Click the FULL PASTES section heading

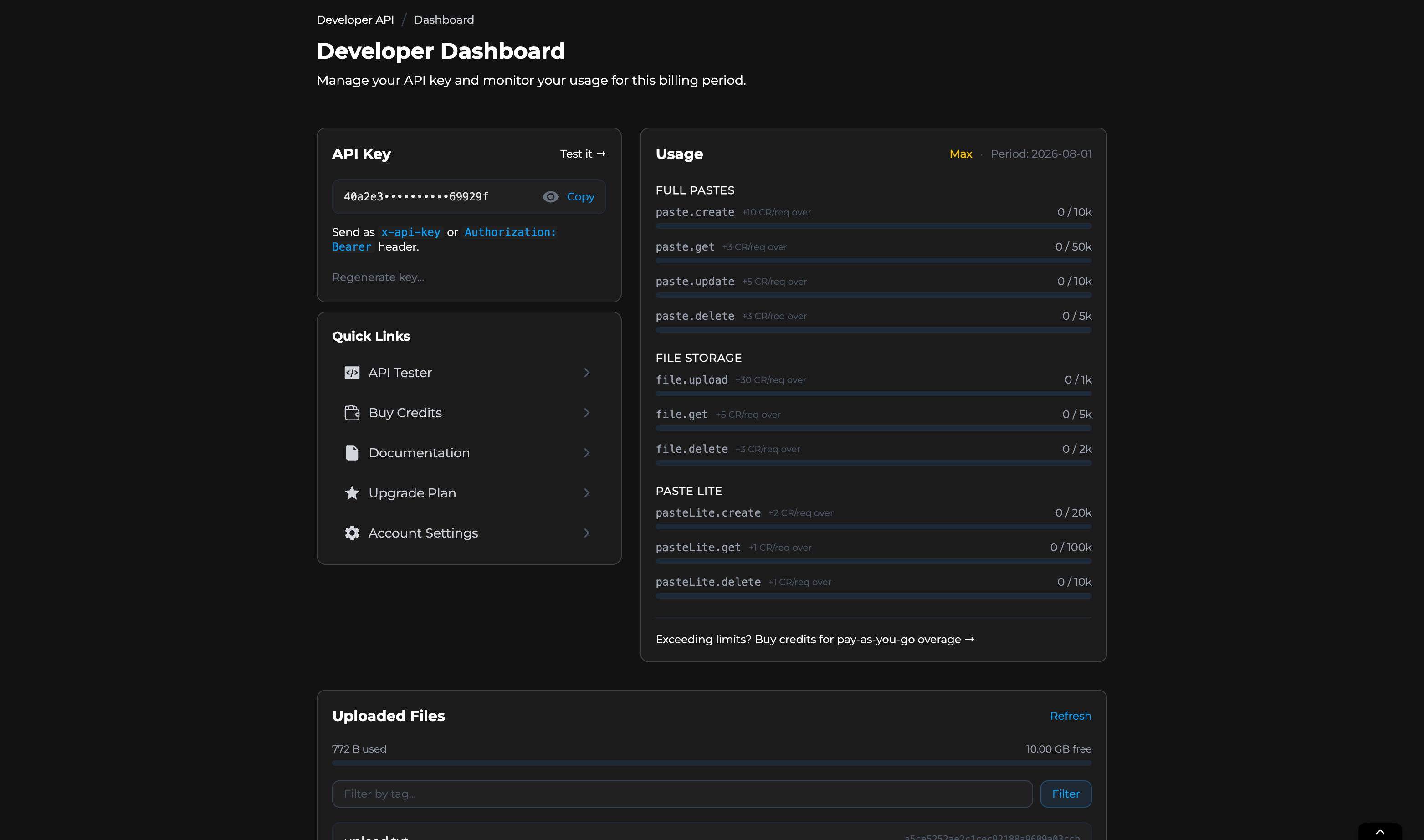point(694,191)
